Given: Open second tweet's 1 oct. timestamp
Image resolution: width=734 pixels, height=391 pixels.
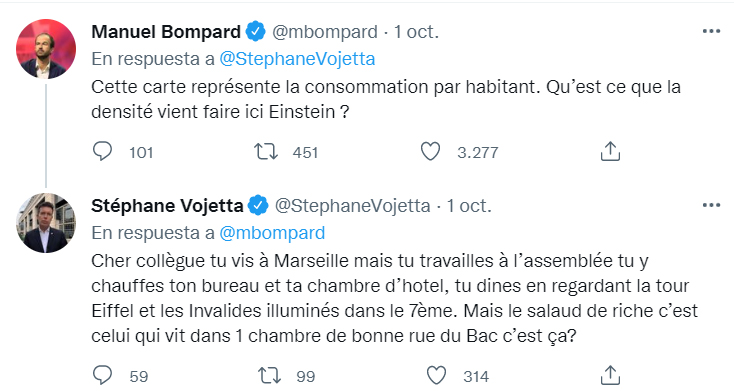Looking at the screenshot, I should [469, 206].
